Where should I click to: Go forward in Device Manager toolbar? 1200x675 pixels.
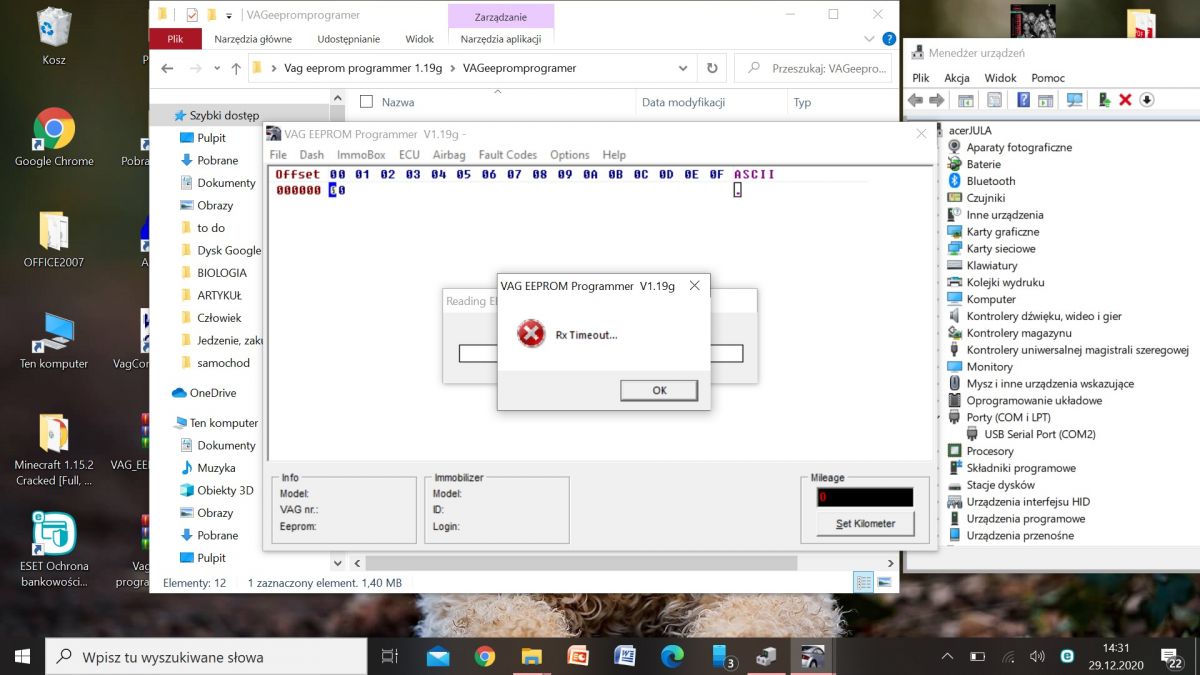click(x=937, y=100)
